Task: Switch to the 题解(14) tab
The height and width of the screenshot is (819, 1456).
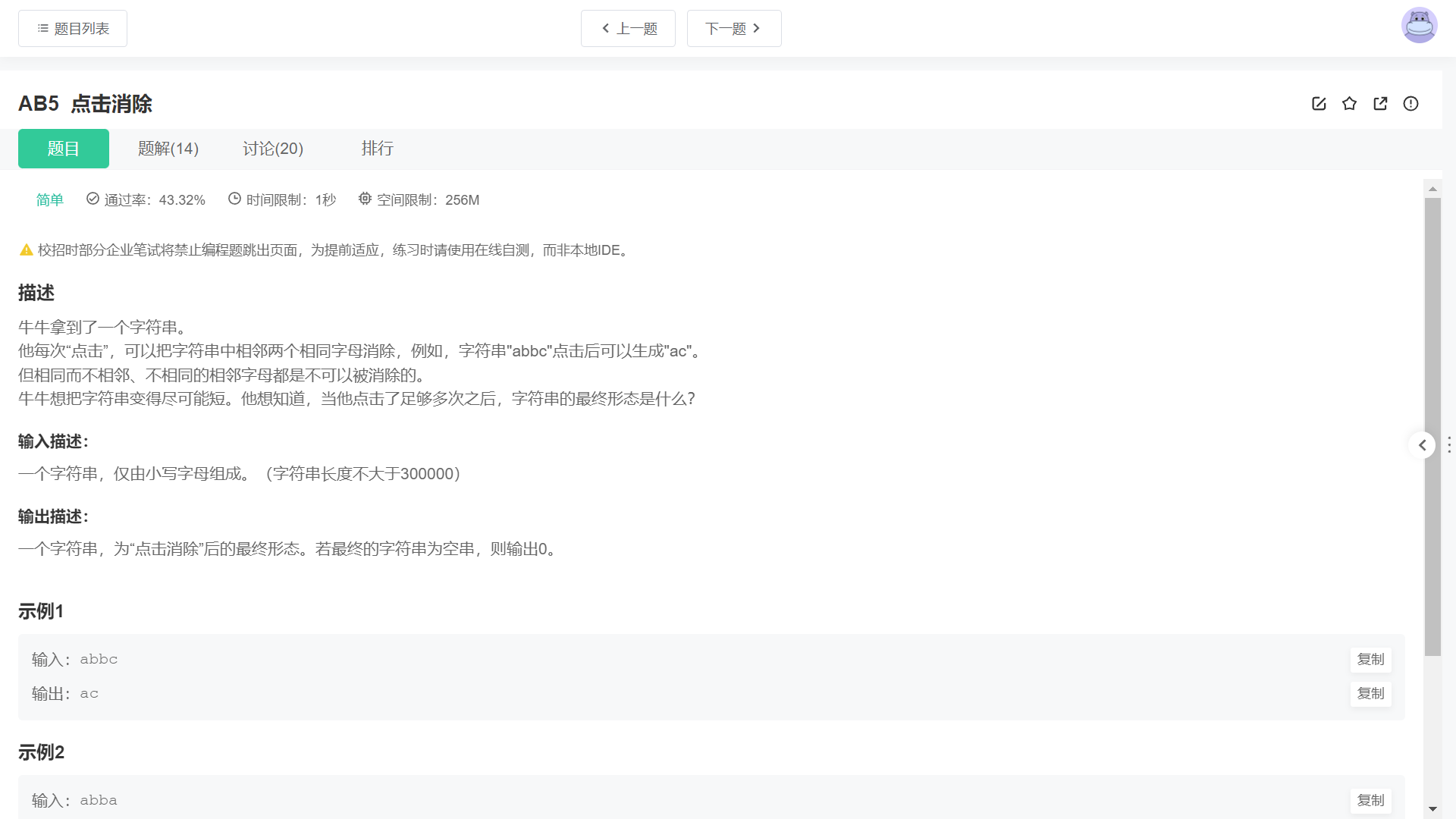Action: [168, 149]
